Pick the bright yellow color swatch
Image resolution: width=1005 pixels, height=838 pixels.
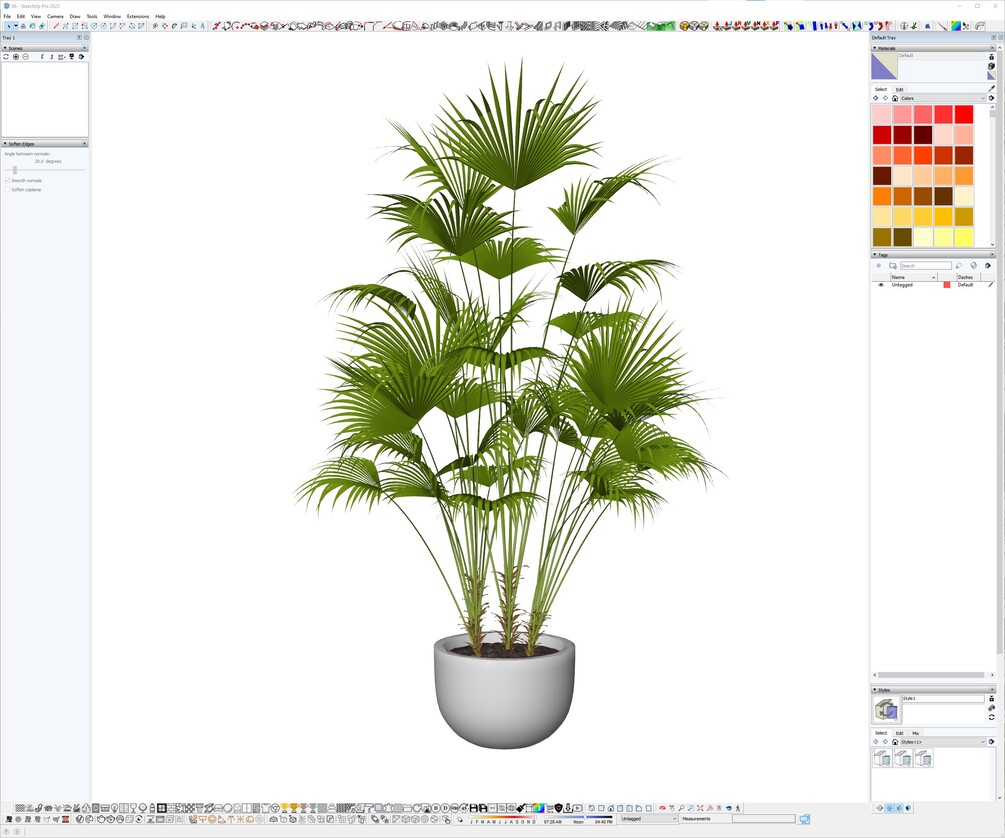click(963, 237)
